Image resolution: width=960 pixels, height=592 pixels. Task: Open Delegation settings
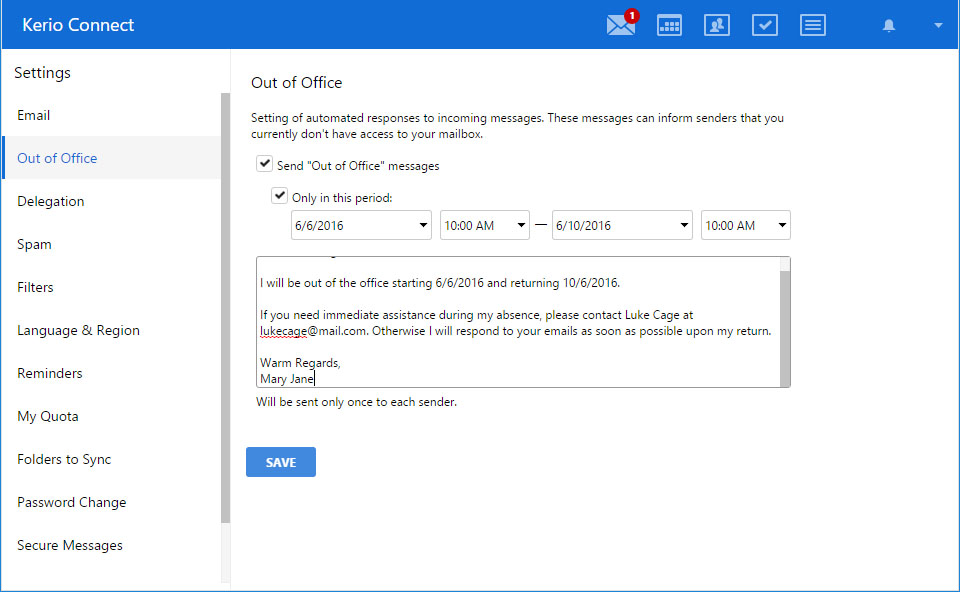coord(111,201)
